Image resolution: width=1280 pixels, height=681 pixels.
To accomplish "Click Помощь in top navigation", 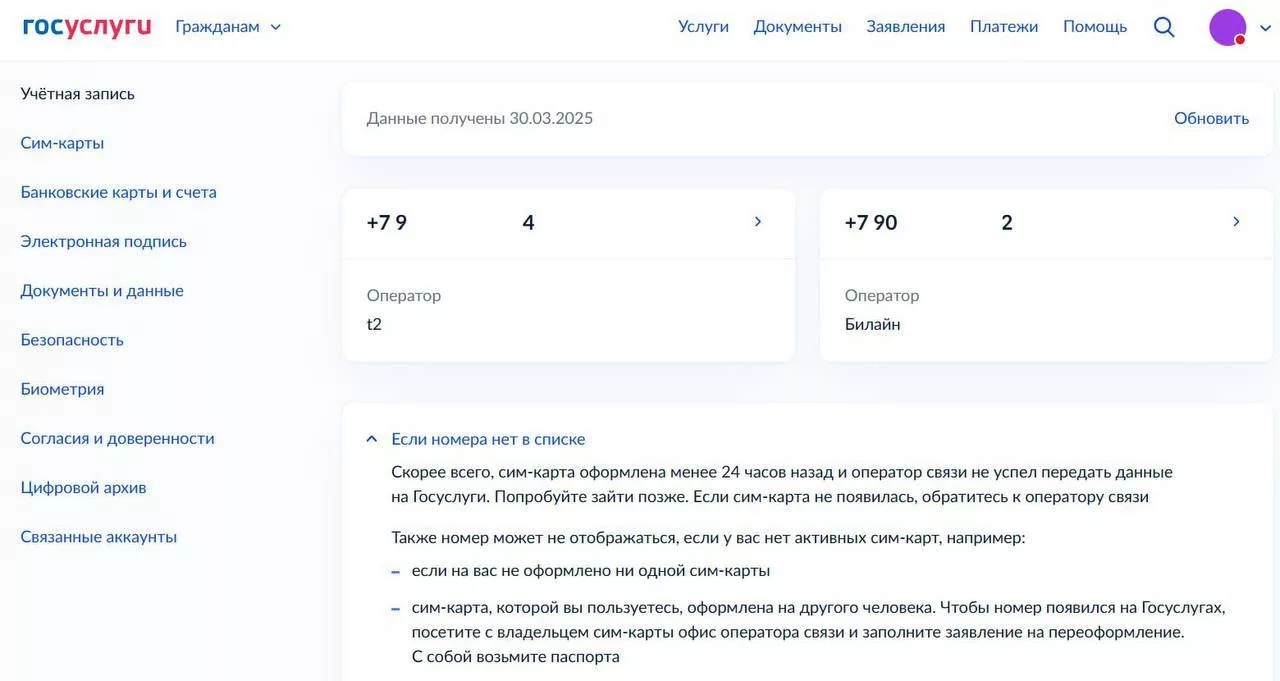I will (x=1094, y=27).
